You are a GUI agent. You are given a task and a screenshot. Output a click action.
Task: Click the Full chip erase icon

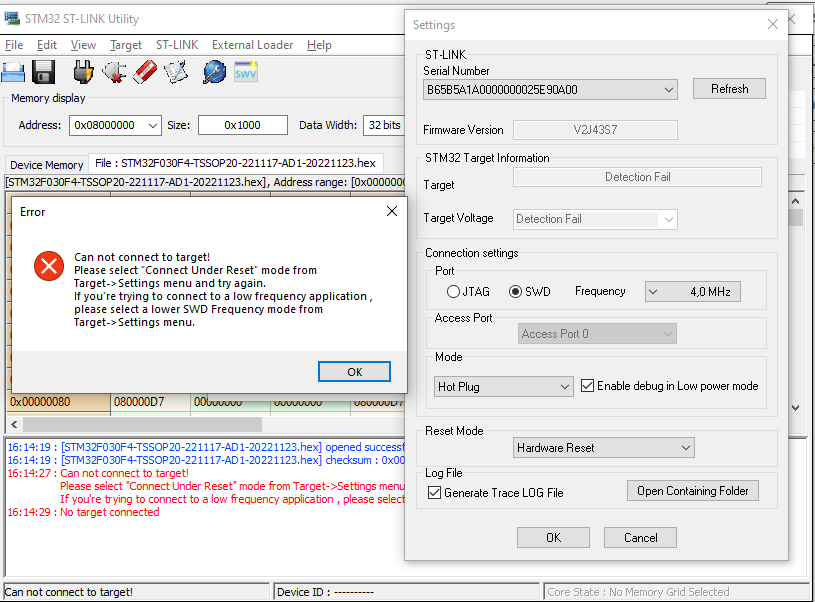[145, 72]
